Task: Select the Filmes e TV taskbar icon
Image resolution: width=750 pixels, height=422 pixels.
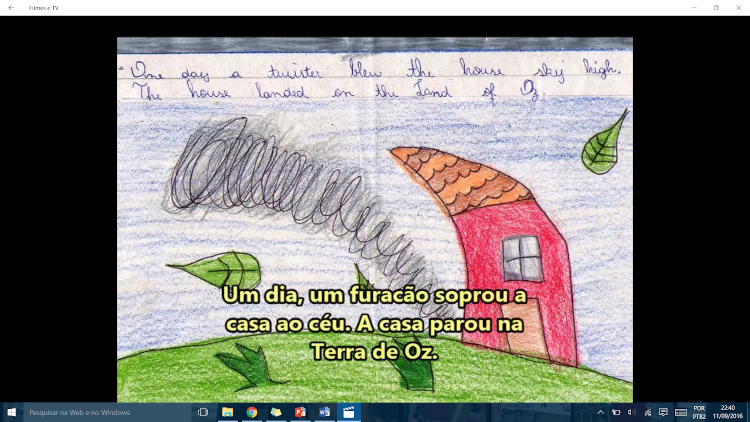Action: (348, 412)
